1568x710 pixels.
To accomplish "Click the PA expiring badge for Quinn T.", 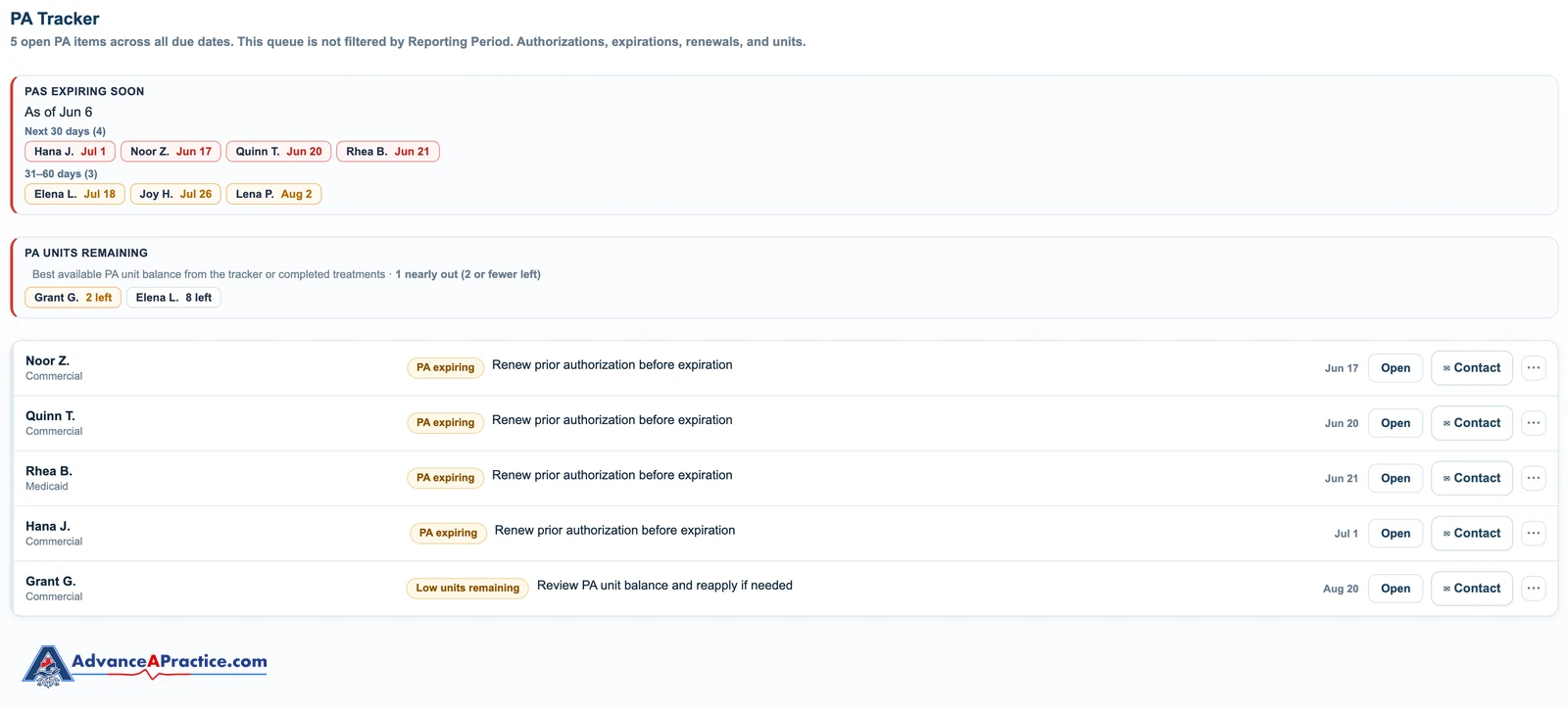I will (445, 423).
